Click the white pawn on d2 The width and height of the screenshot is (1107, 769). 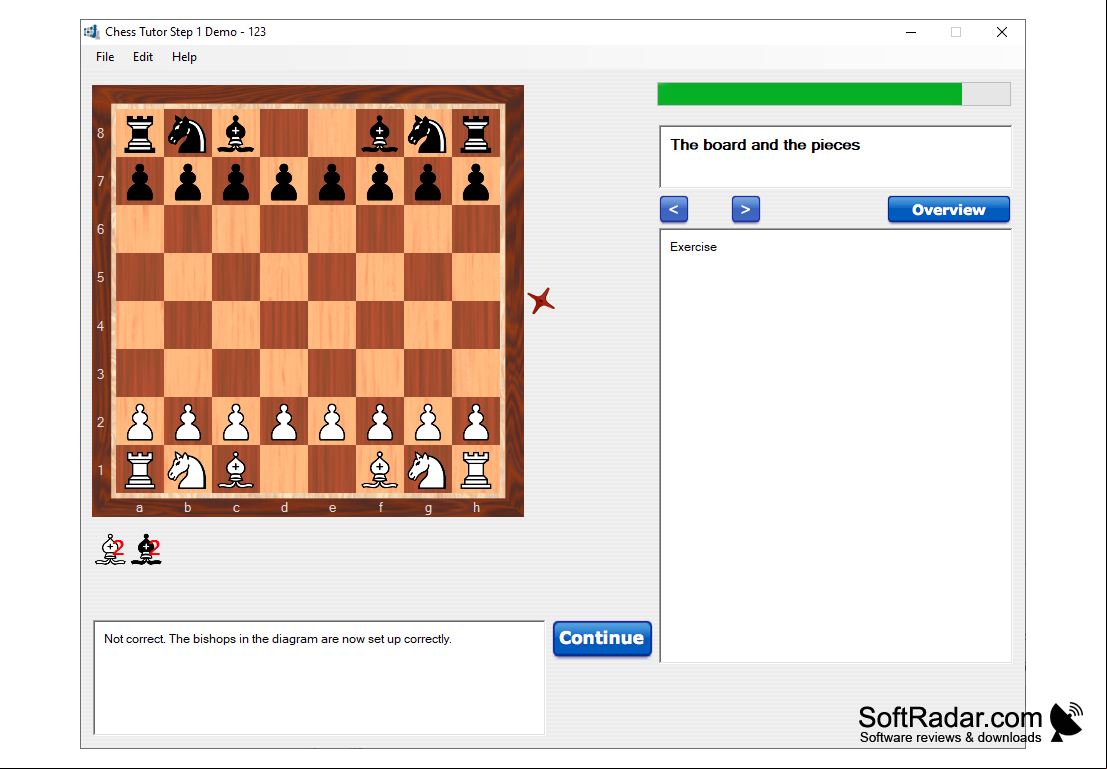pyautogui.click(x=284, y=422)
